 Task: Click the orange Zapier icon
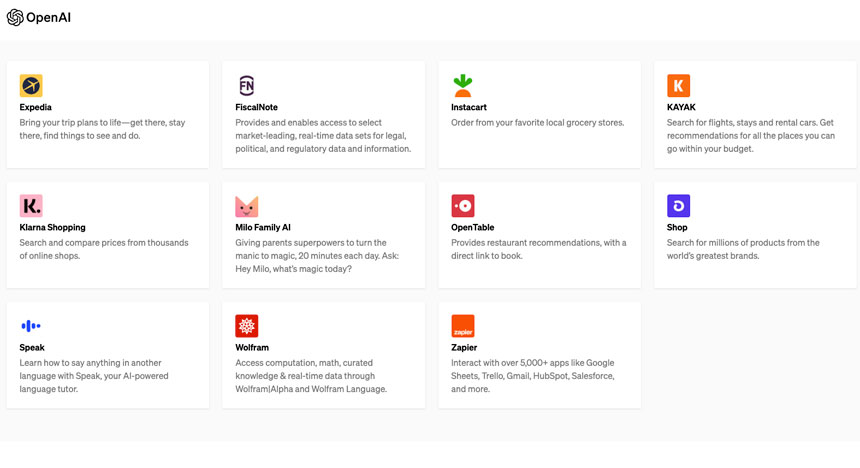(463, 326)
